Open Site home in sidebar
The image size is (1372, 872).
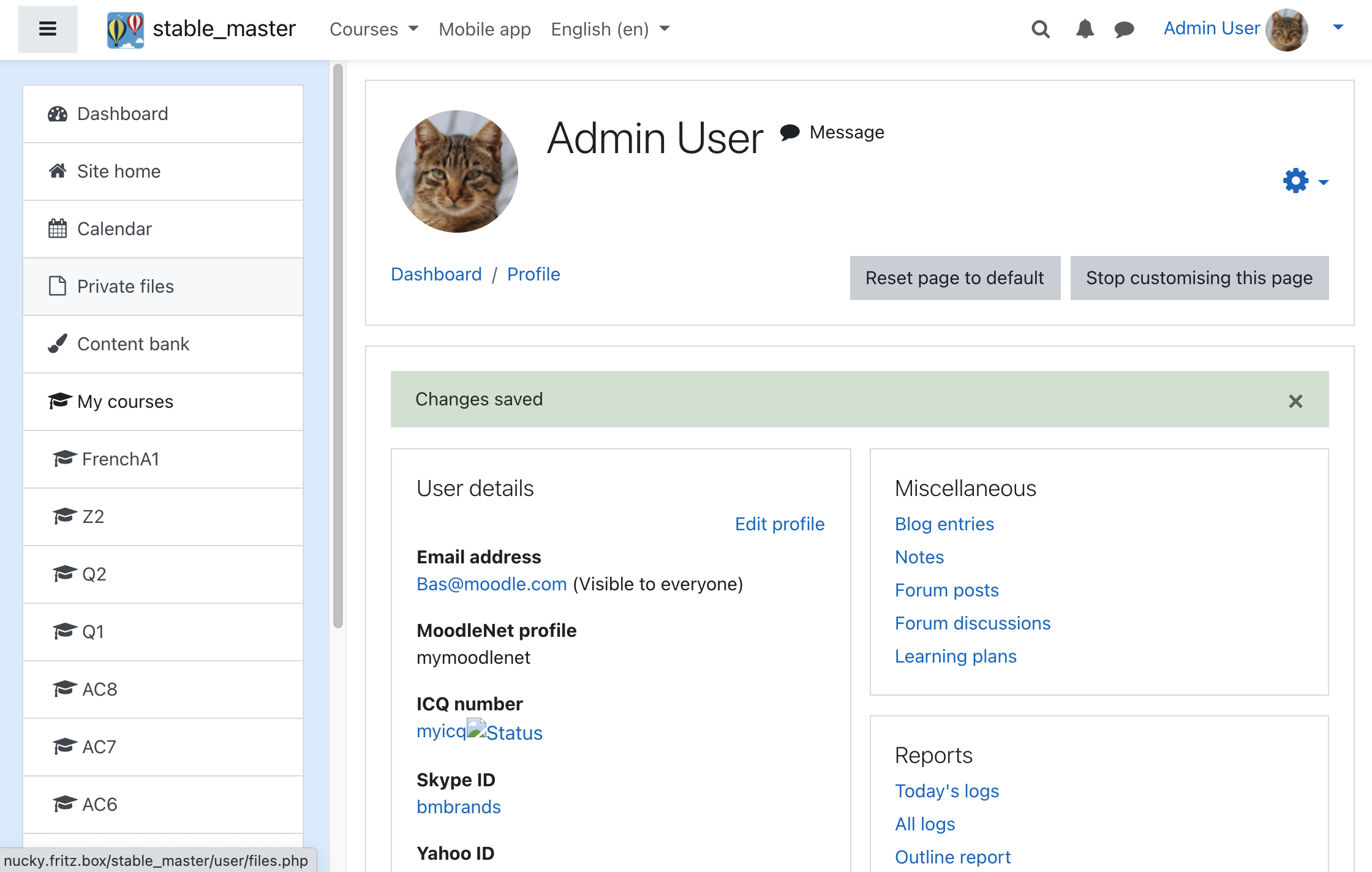(163, 171)
